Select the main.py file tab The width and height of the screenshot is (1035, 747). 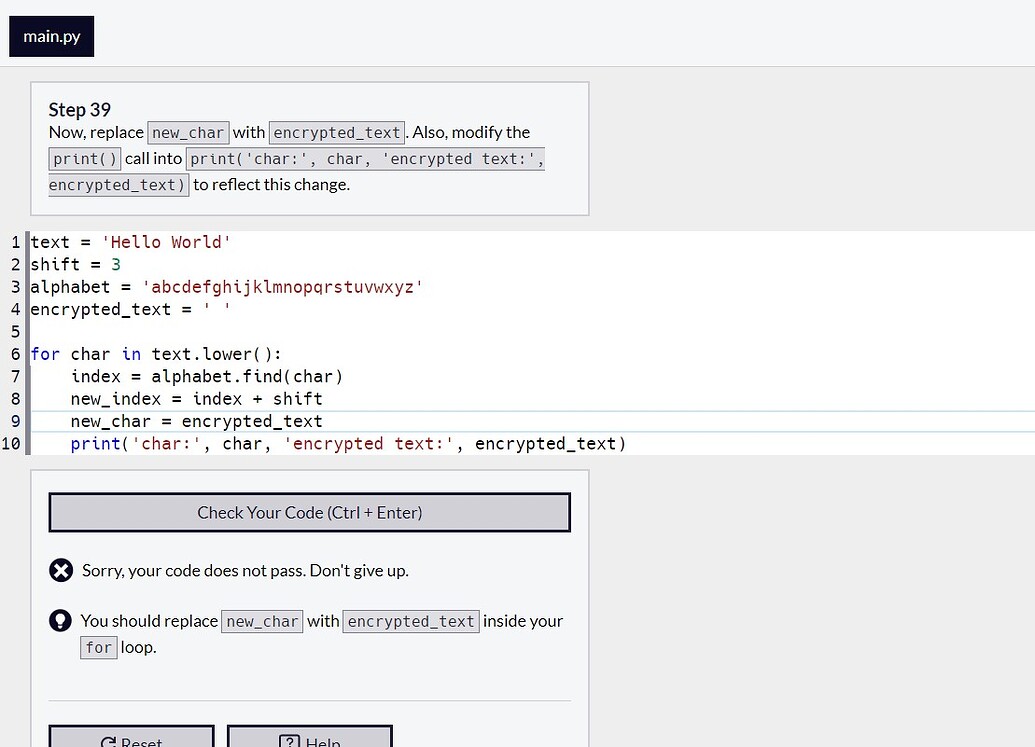(51, 36)
